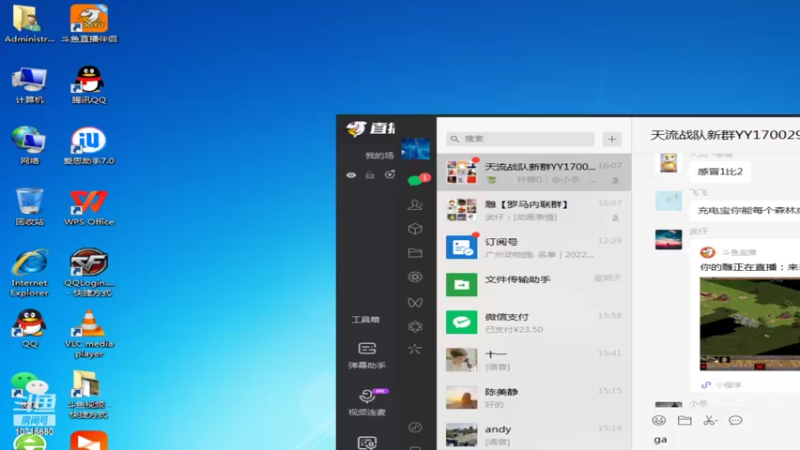Click the 感冒1比2 message bubble
This screenshot has width=800, height=450.
pyautogui.click(x=720, y=171)
